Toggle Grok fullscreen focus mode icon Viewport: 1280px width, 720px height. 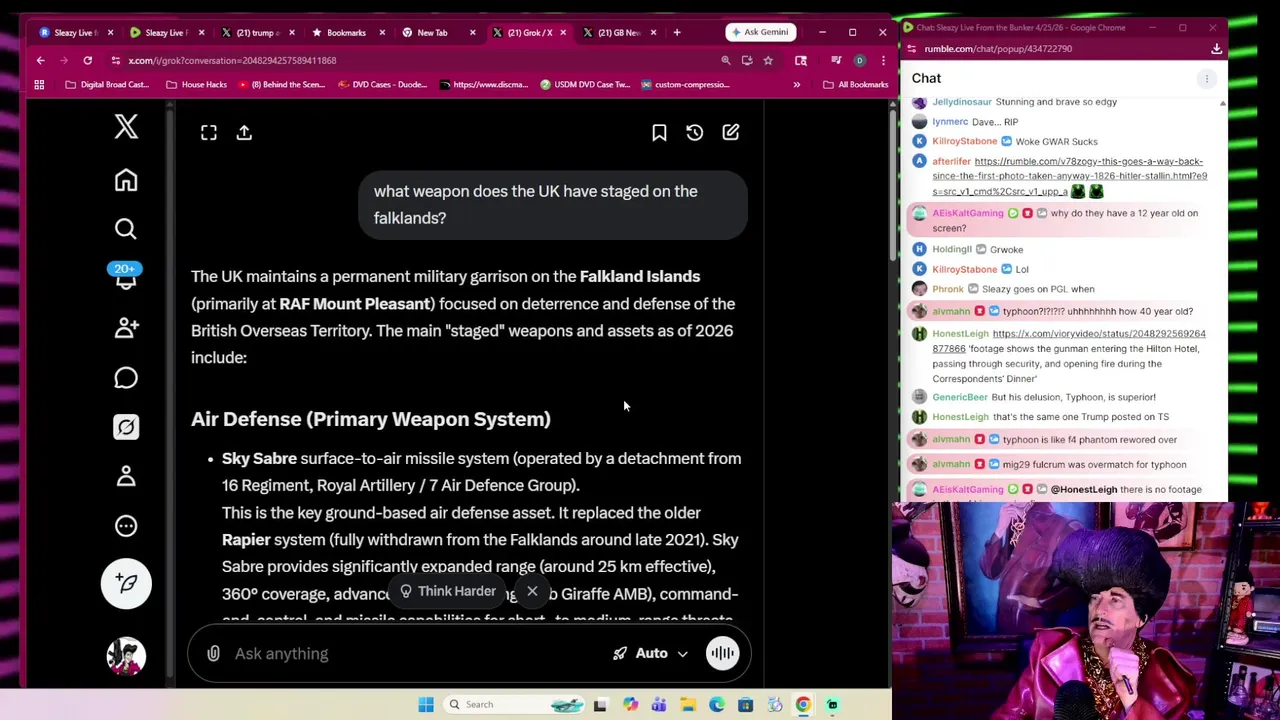[209, 133]
